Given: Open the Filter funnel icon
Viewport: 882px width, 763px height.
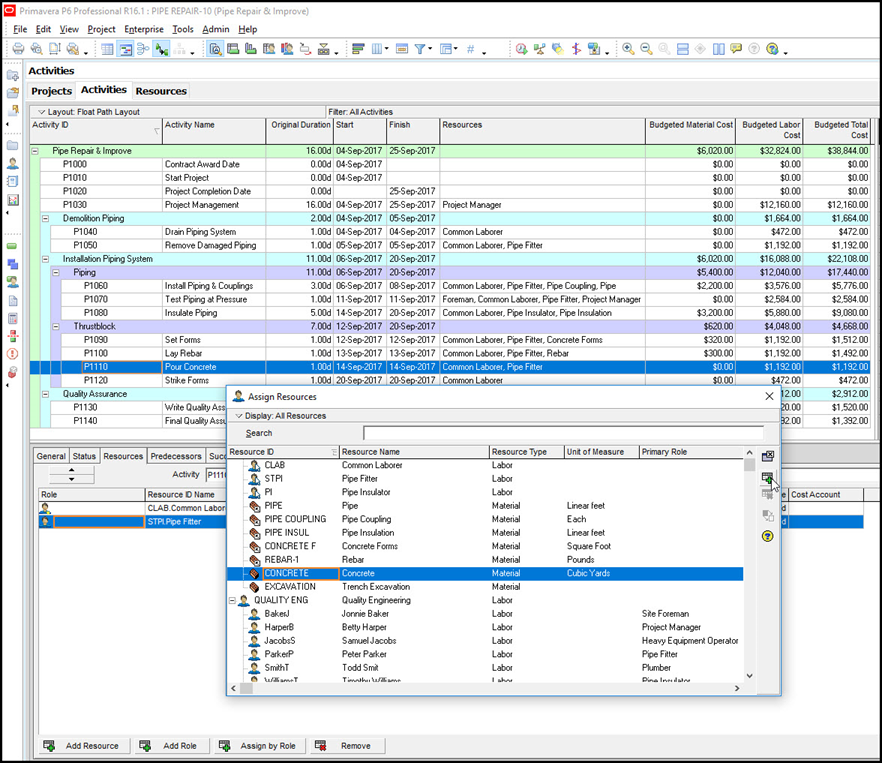Looking at the screenshot, I should pos(420,49).
